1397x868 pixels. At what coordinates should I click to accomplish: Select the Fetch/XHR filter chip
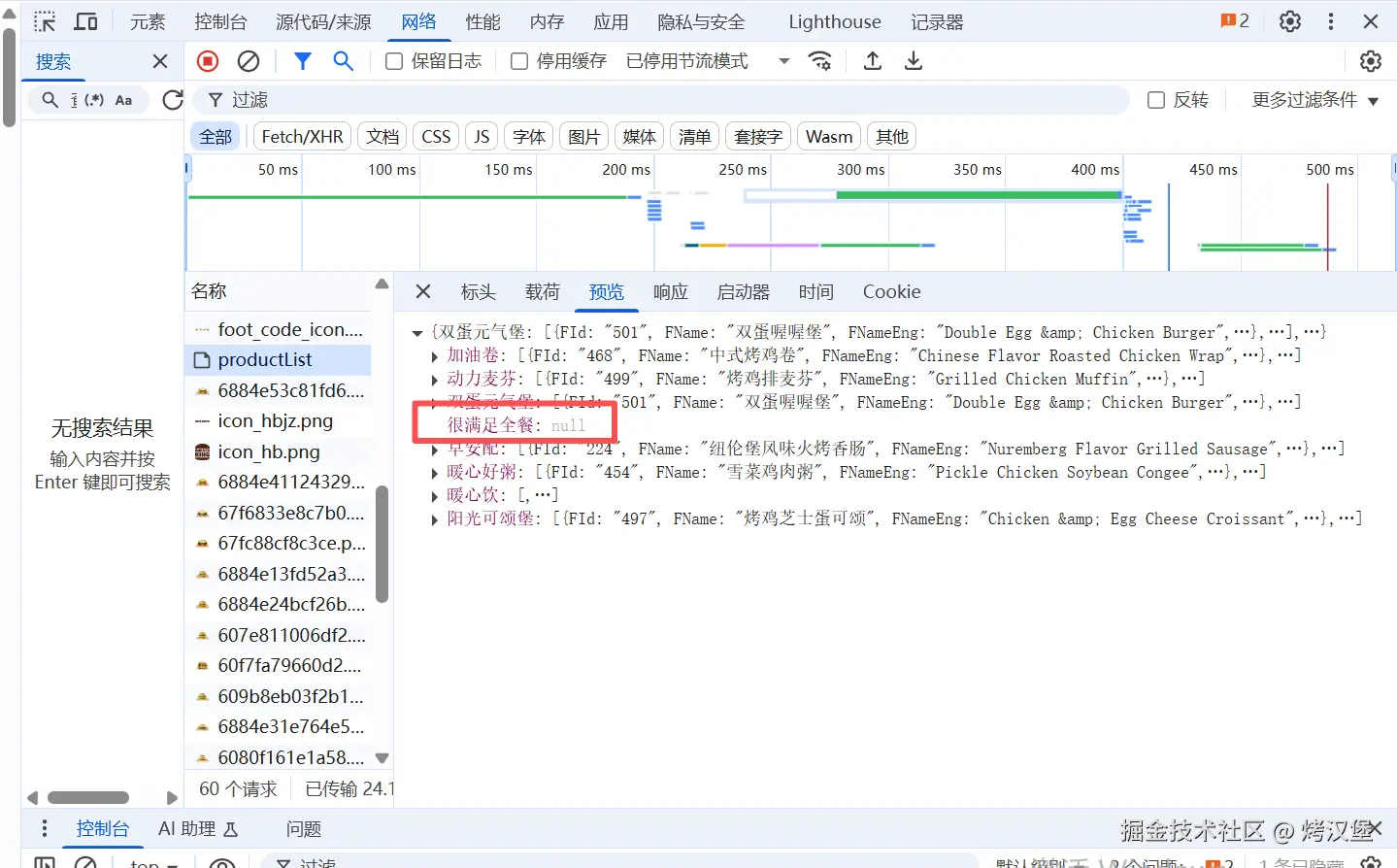click(301, 136)
